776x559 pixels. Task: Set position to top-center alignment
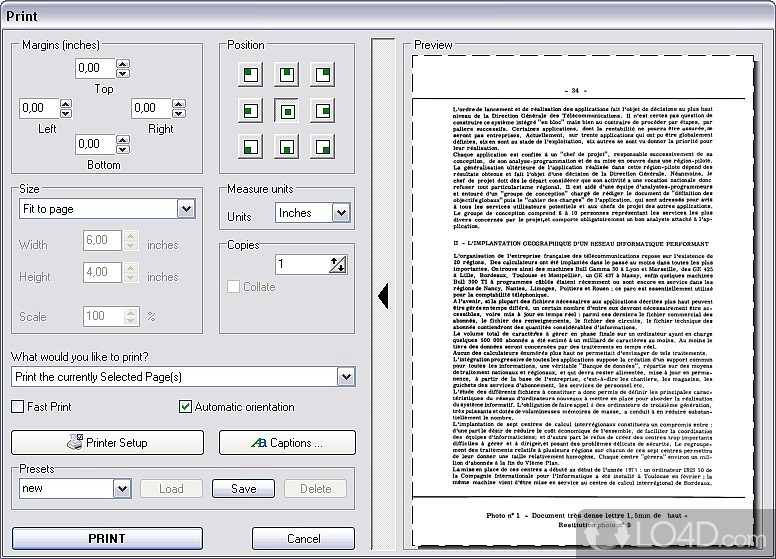click(x=287, y=75)
